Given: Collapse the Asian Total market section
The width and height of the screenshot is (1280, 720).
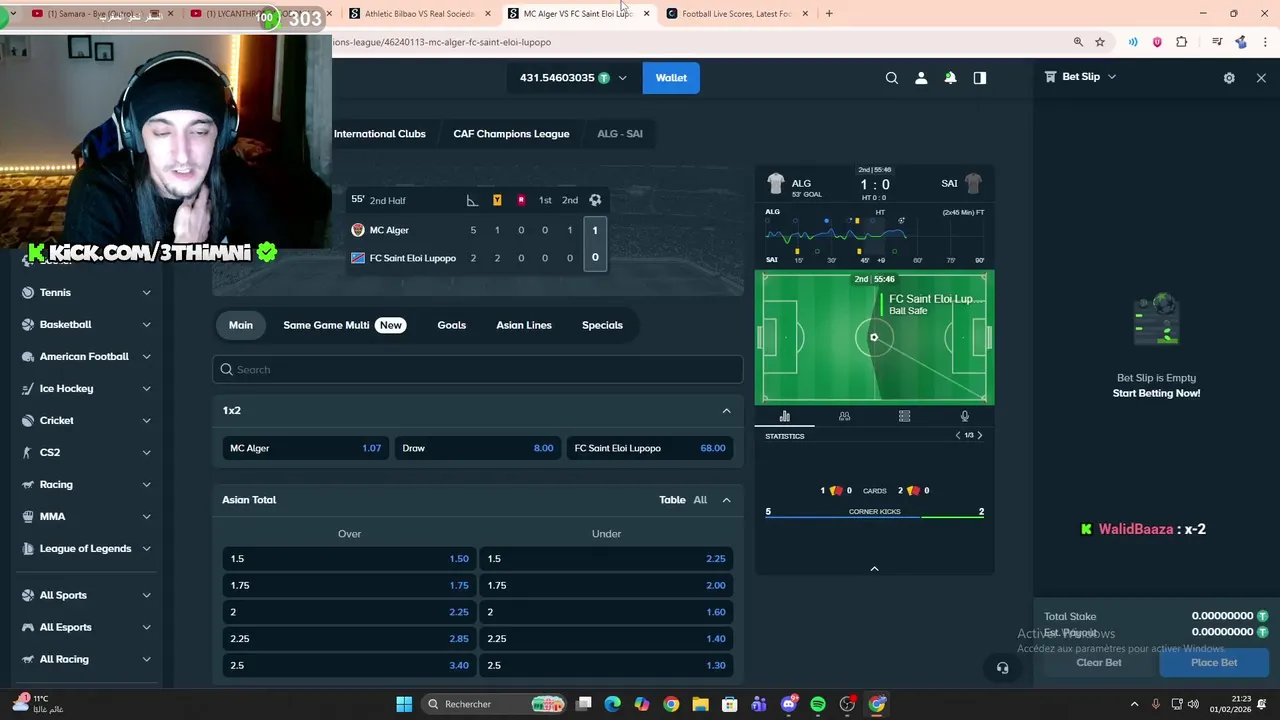Looking at the screenshot, I should (726, 500).
